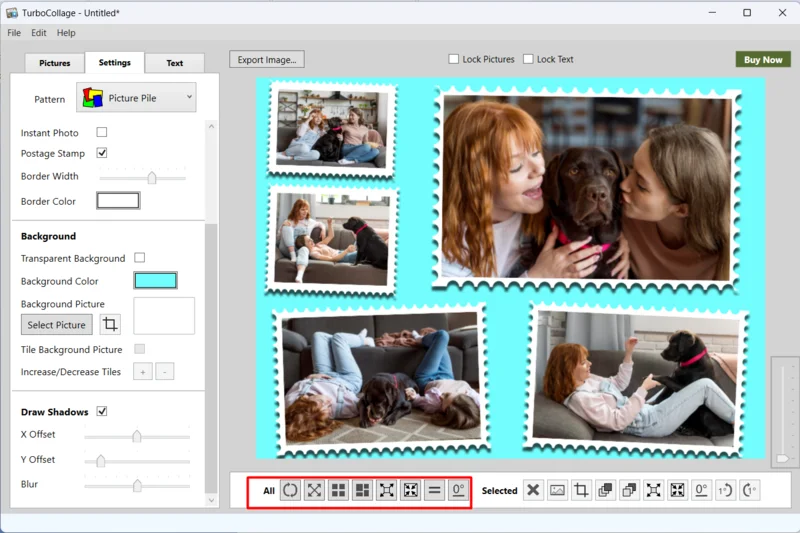Uncheck the Postage Stamp option
800x533 pixels.
click(x=102, y=153)
